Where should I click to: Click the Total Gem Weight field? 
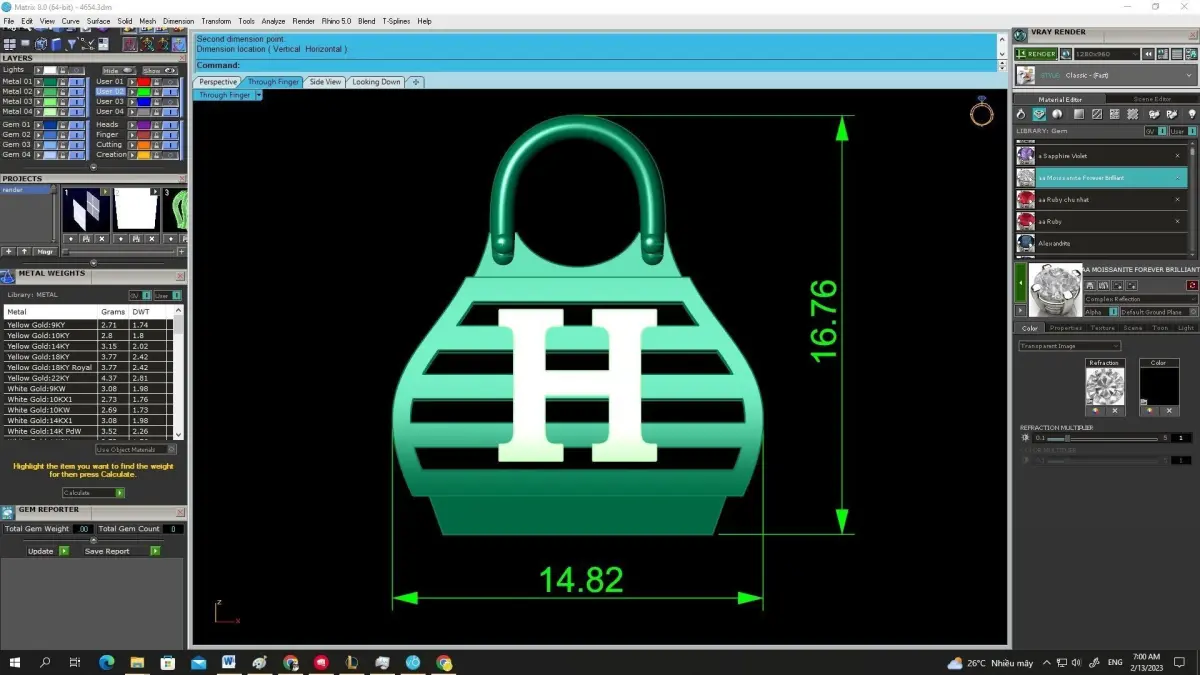(x=83, y=529)
